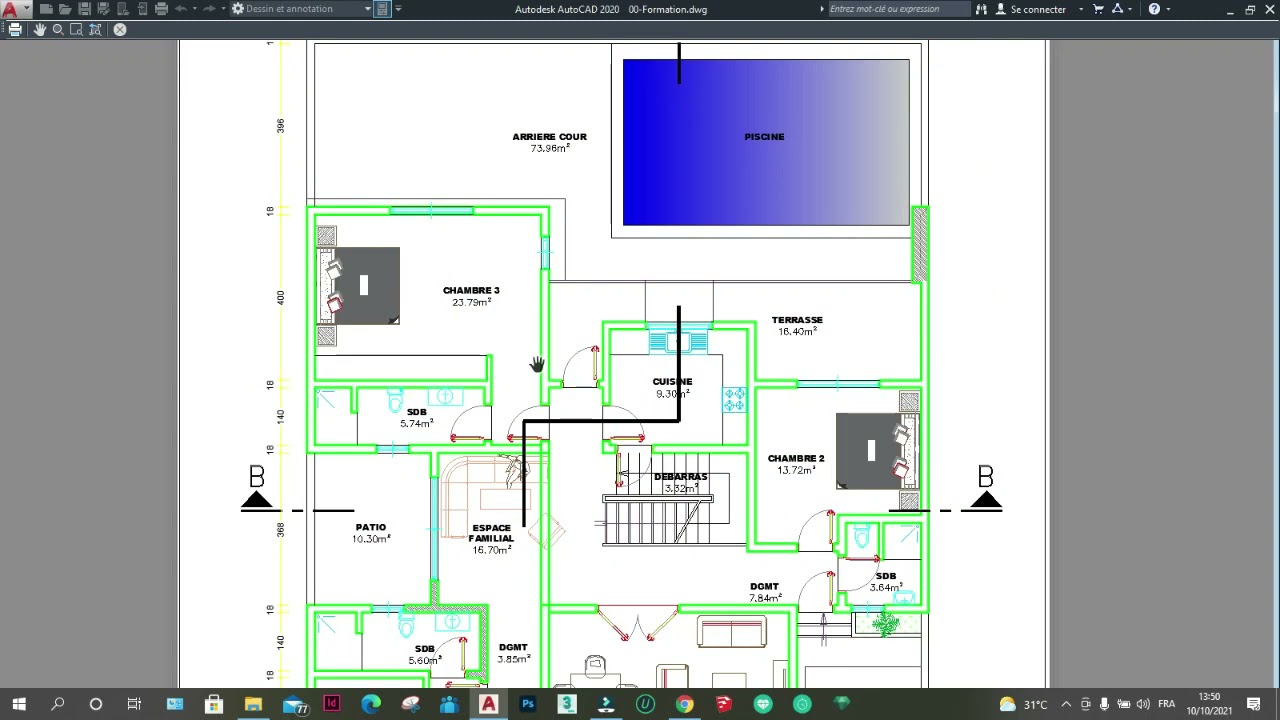Open SketchUp from the taskbar
Image resolution: width=1280 pixels, height=720 pixels.
(x=723, y=704)
